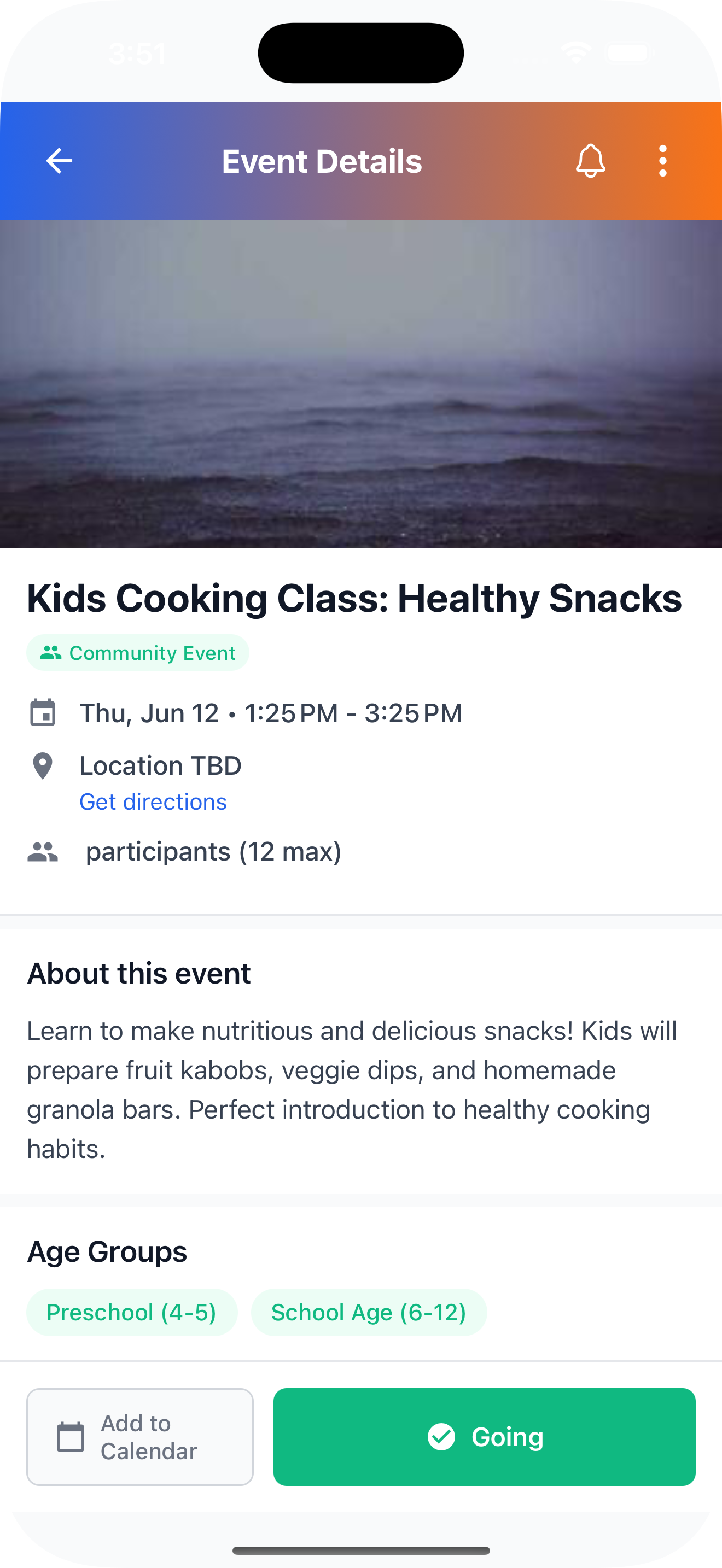
Task: Select the School Age (6-12) chip
Action: [x=368, y=1312]
